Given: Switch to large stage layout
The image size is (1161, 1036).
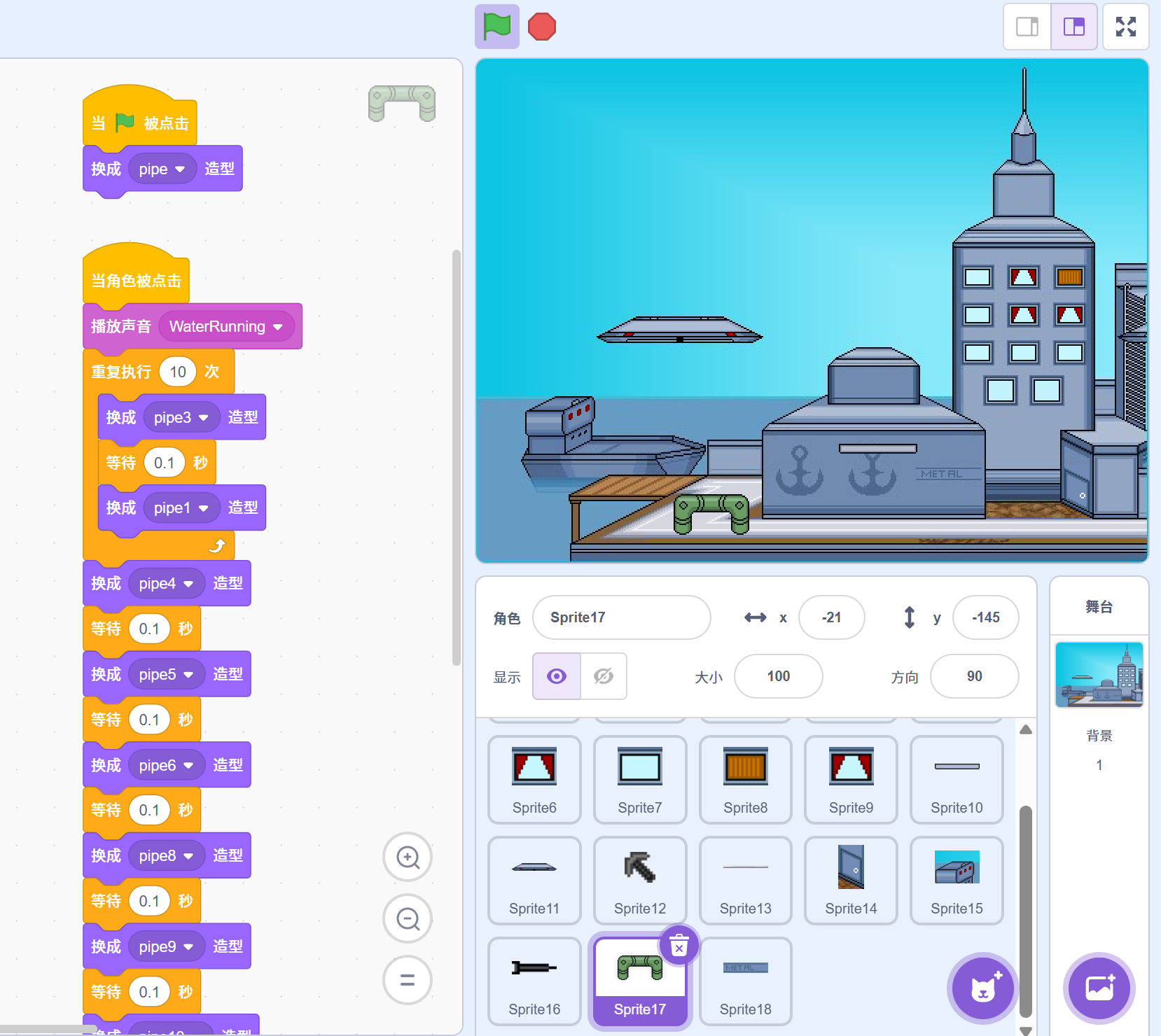Looking at the screenshot, I should pyautogui.click(x=1073, y=27).
